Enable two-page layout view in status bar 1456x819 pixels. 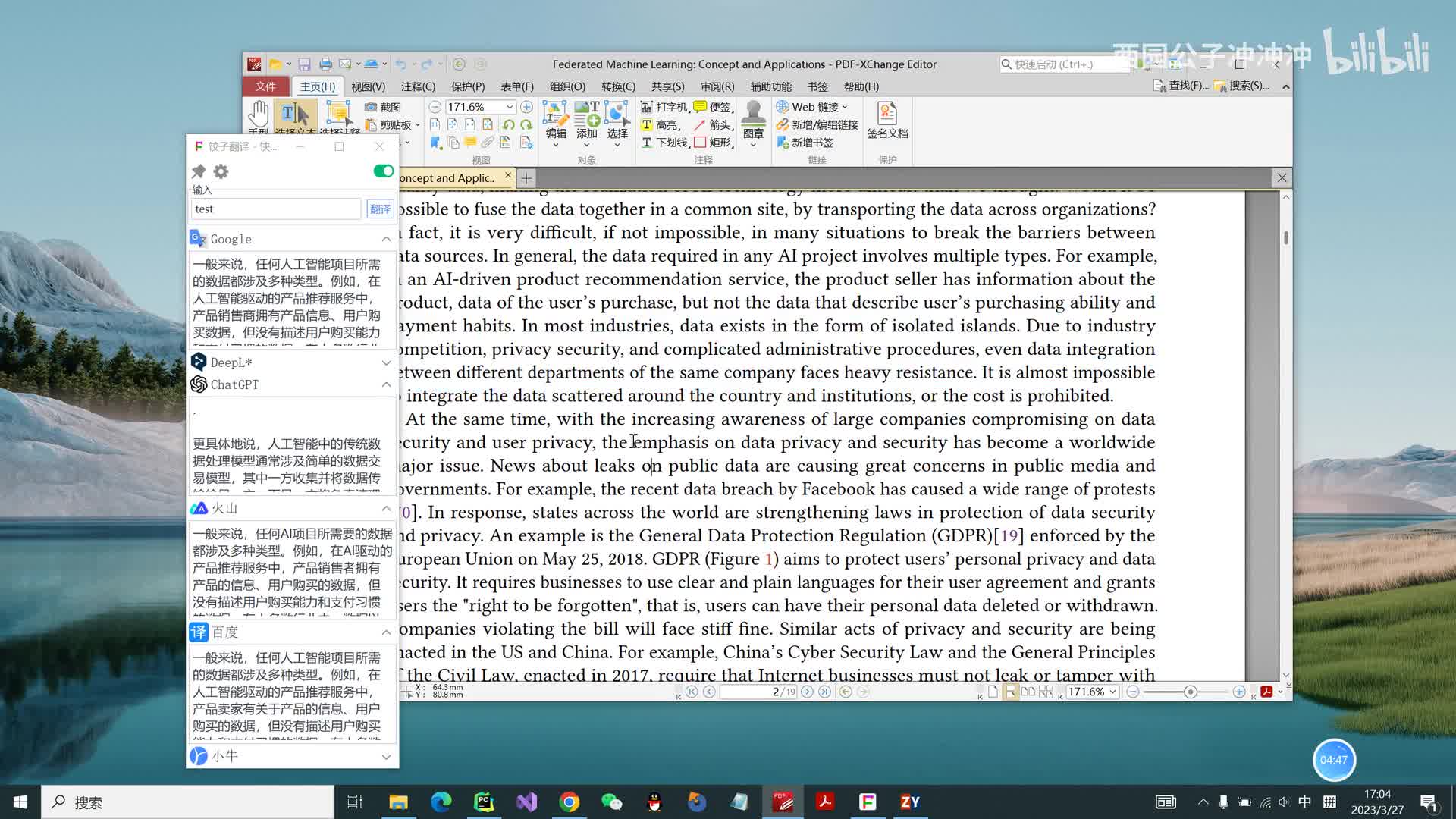tap(1028, 692)
